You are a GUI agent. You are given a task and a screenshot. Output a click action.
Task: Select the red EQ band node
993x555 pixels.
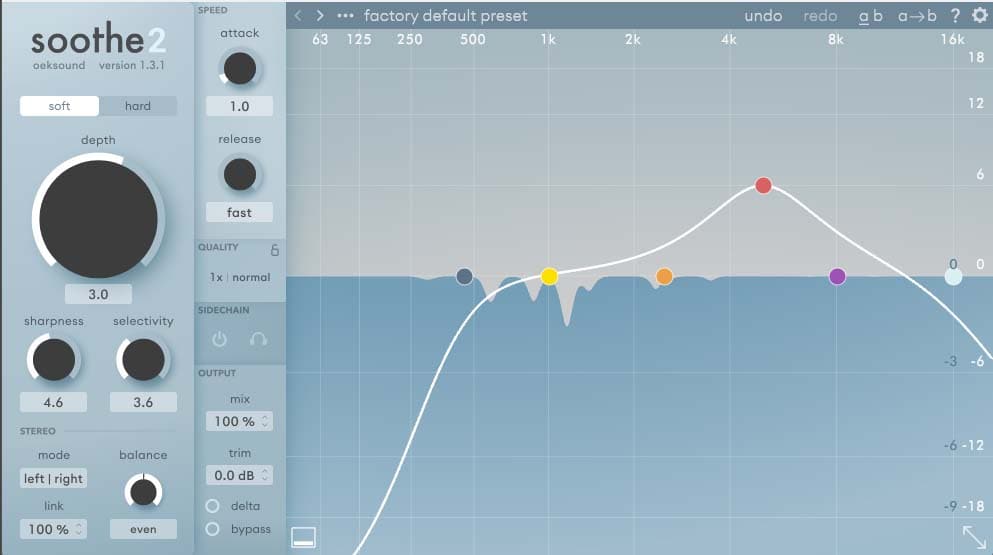[764, 185]
